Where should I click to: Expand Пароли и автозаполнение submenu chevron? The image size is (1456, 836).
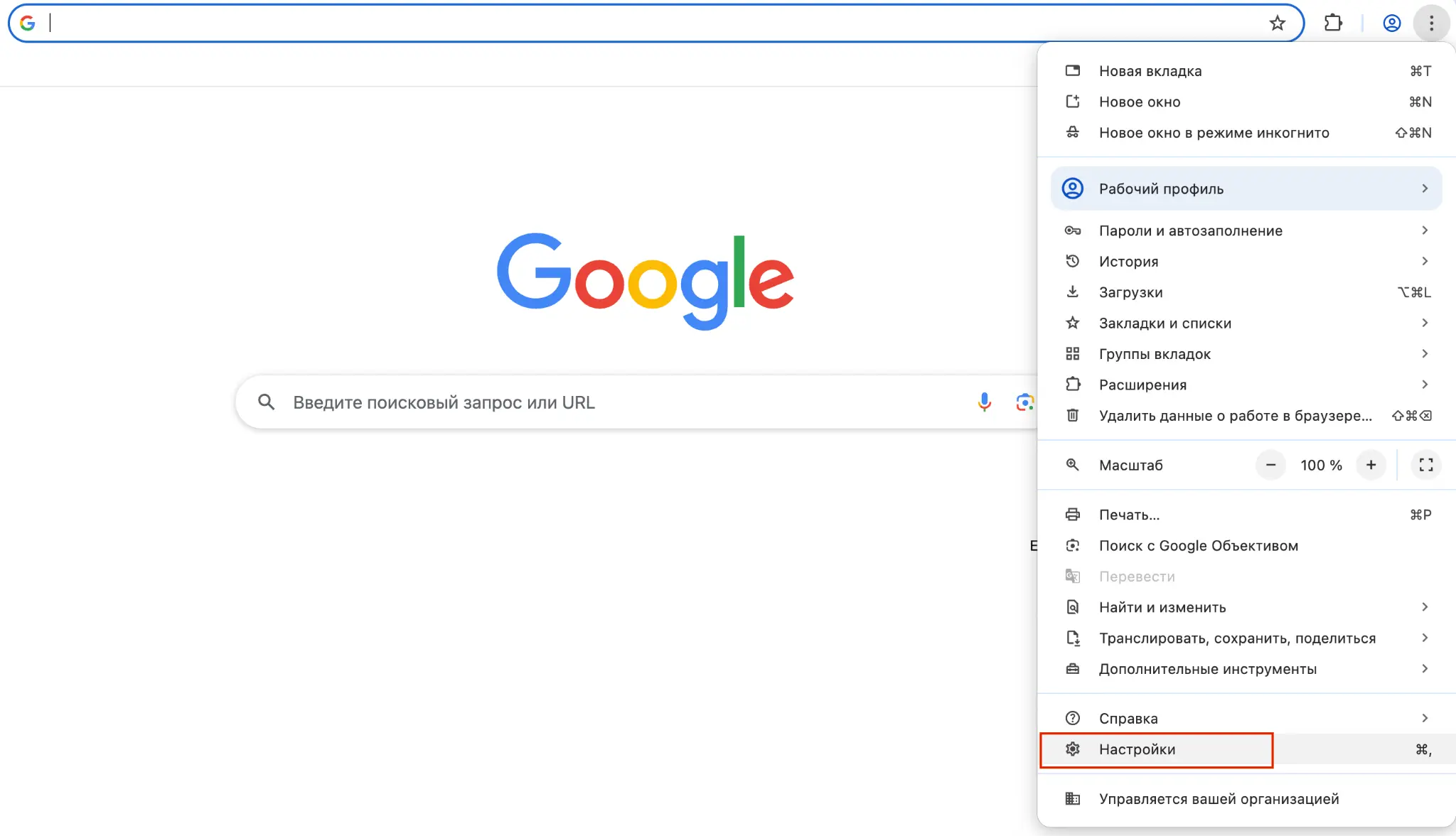[1424, 230]
